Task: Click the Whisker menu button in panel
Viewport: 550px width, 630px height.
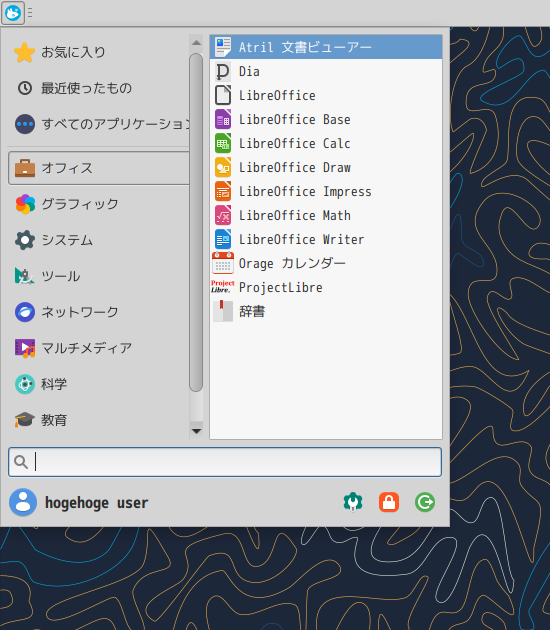Action: tap(12, 13)
